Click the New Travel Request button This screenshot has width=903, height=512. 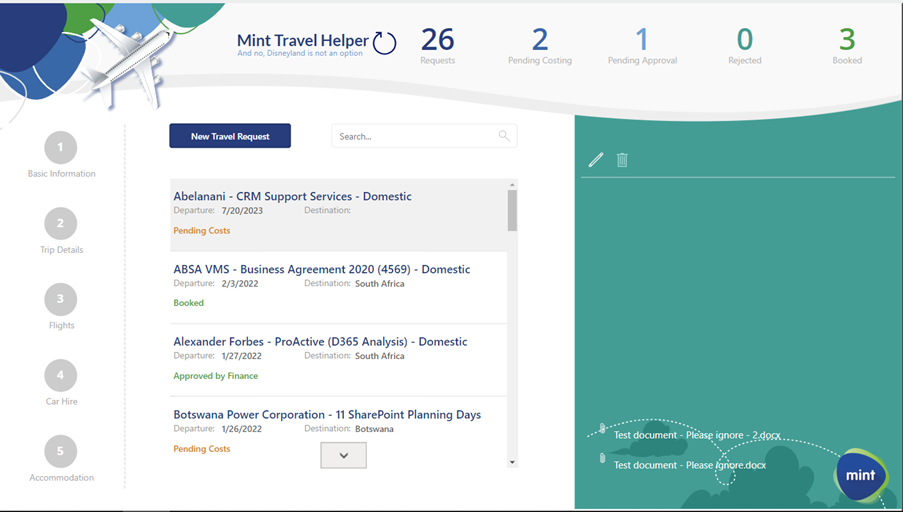pos(230,136)
